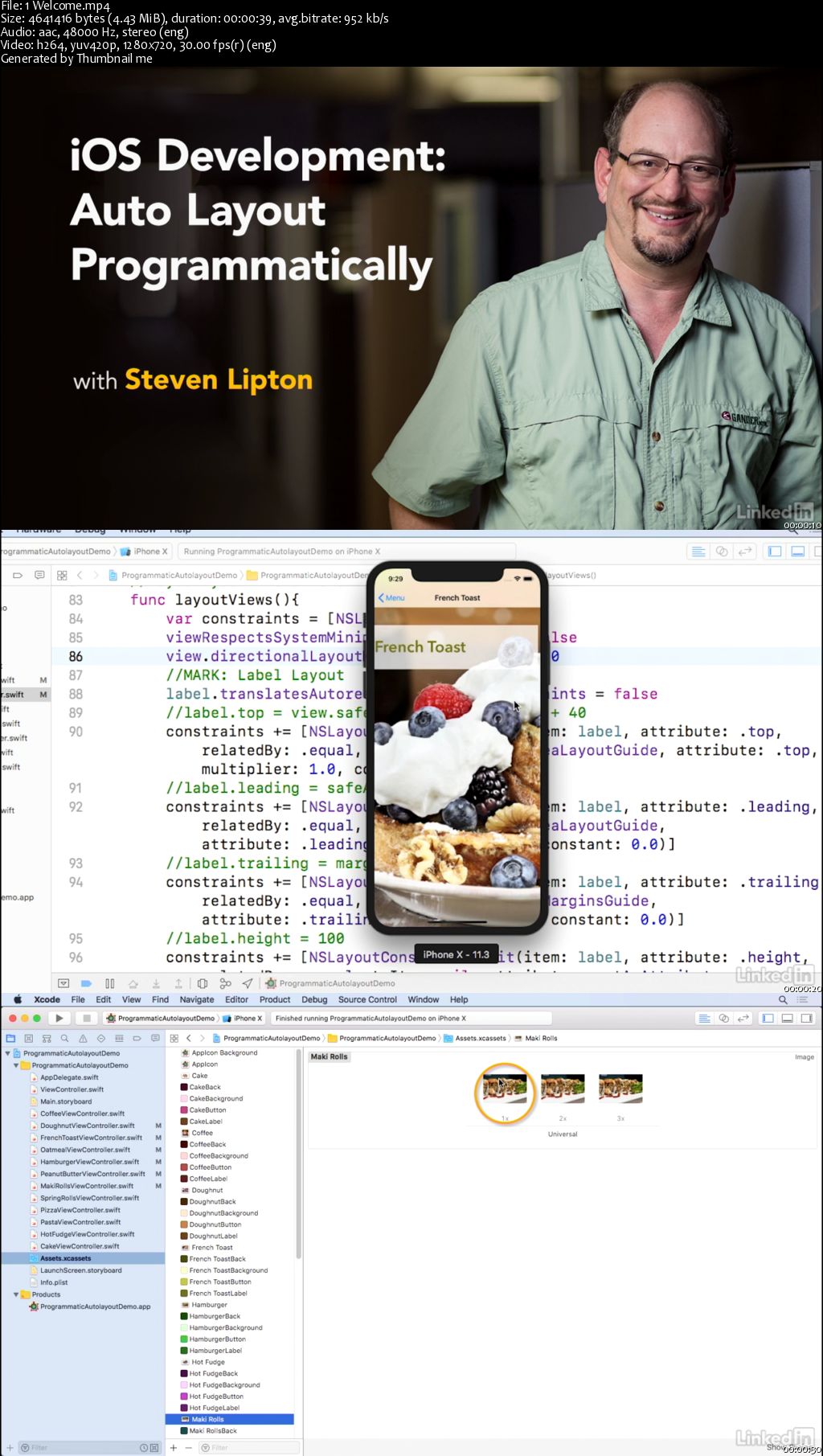Image resolution: width=823 pixels, height=1456 pixels.
Task: Toggle source-control status filter in navigator
Action: 154,1447
